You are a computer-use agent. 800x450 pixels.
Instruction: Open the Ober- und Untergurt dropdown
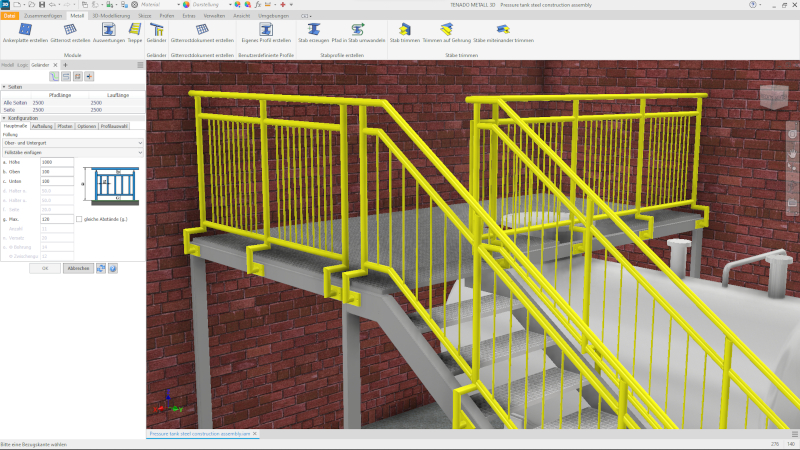72,142
